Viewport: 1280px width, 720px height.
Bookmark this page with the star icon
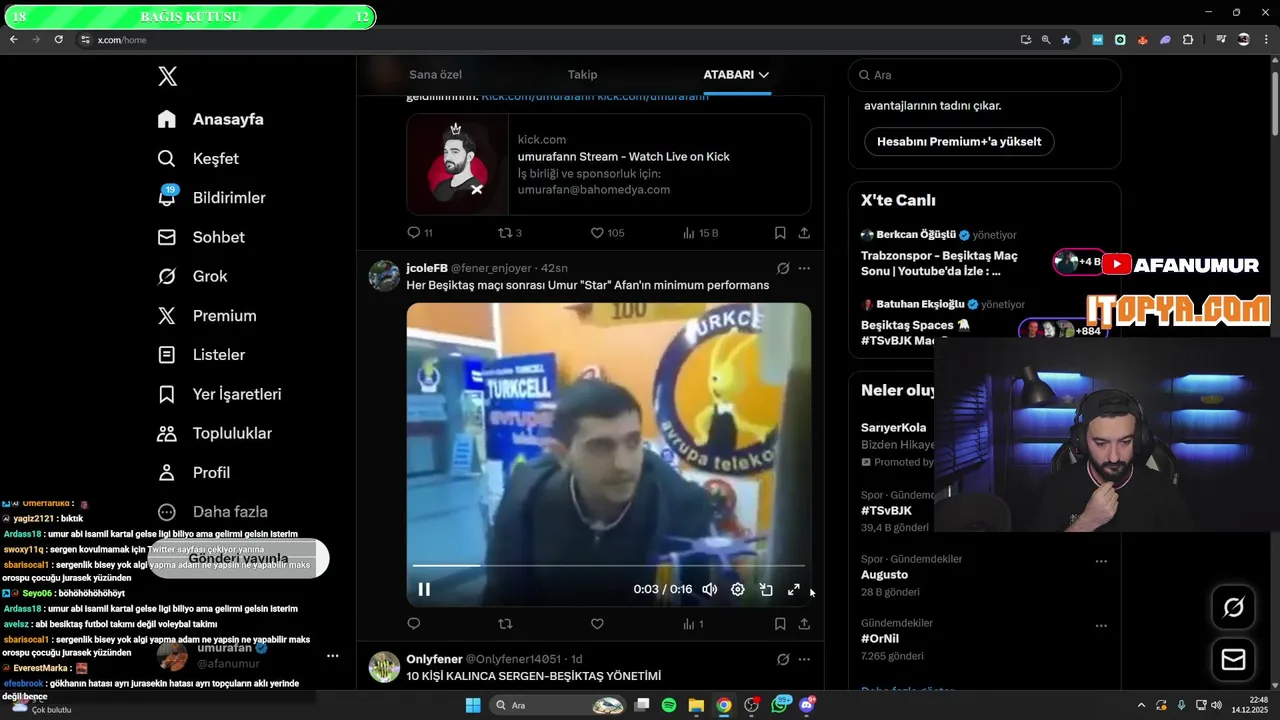point(1066,39)
